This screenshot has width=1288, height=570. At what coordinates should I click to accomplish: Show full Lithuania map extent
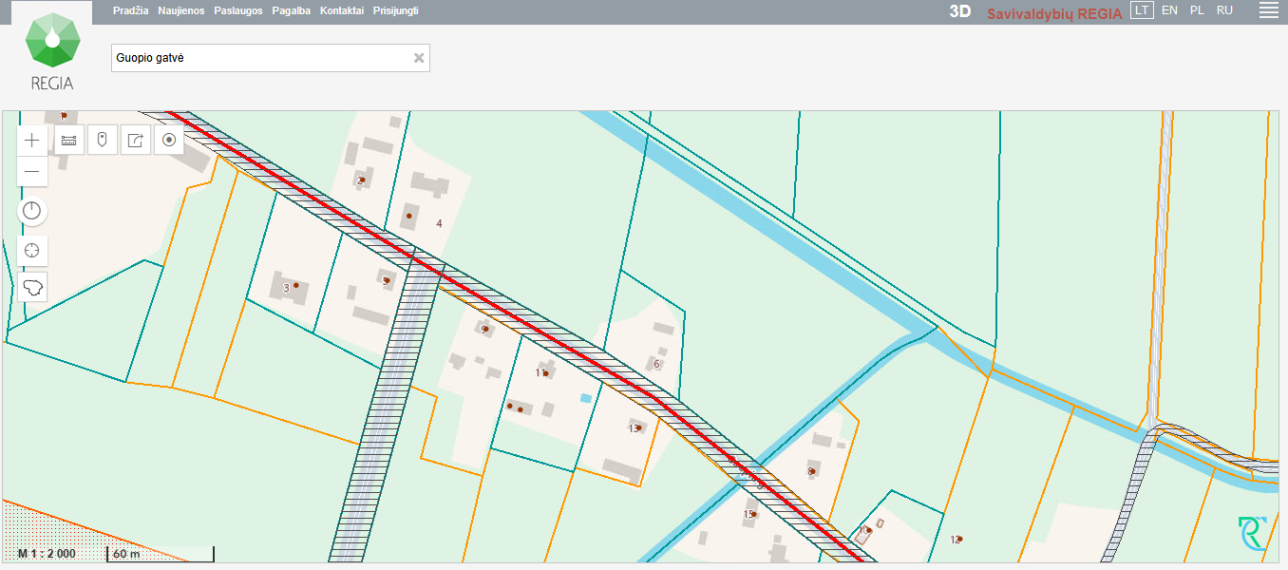click(32, 288)
